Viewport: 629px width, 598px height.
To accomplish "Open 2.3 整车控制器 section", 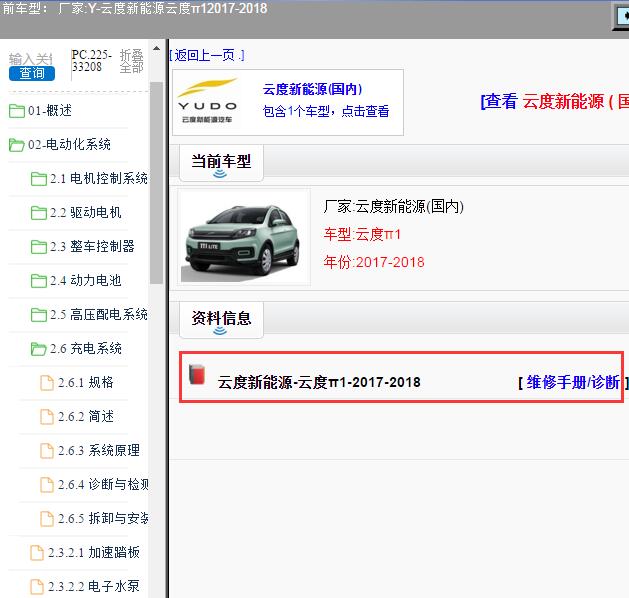I will (92, 246).
